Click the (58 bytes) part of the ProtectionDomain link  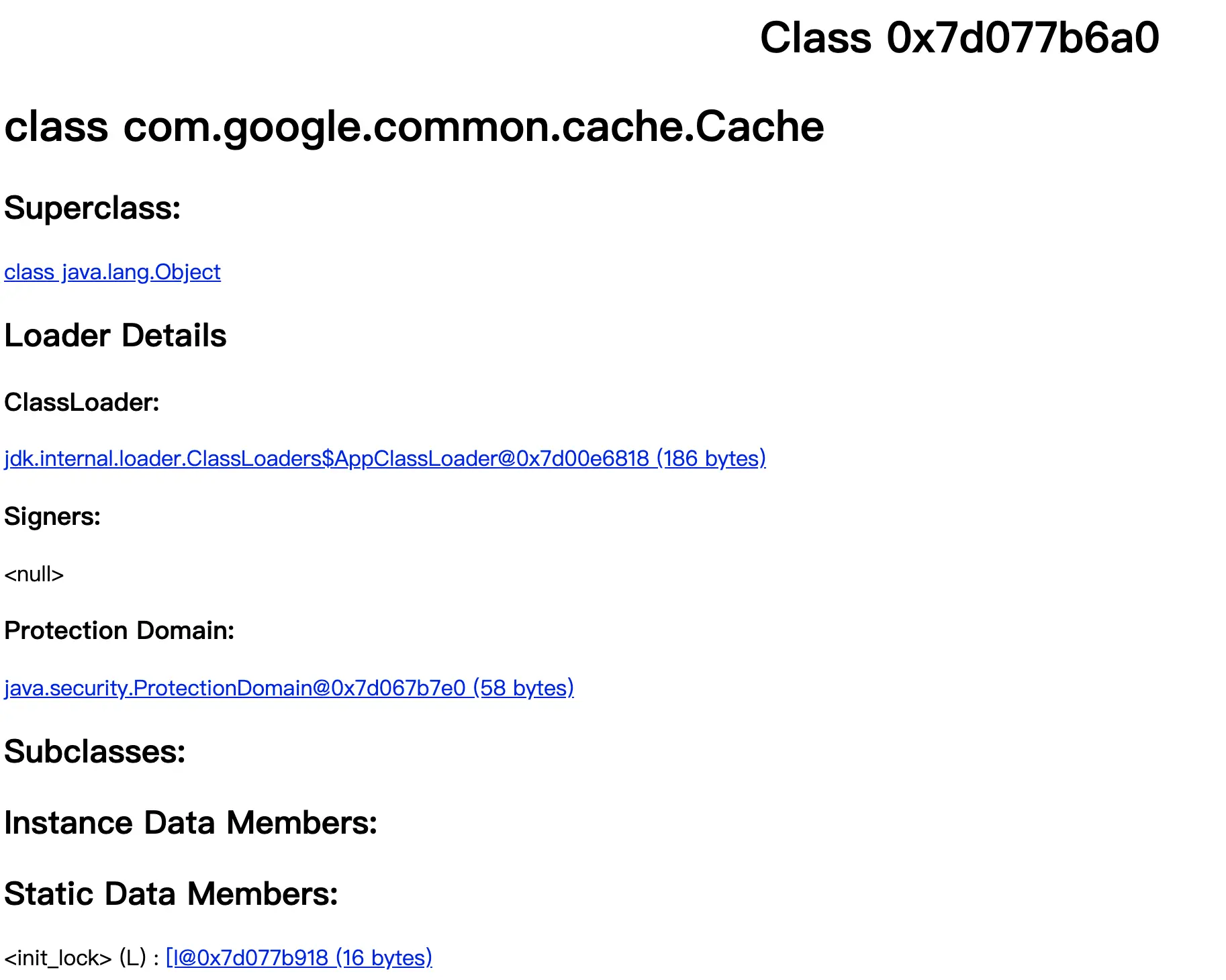pyautogui.click(x=523, y=688)
